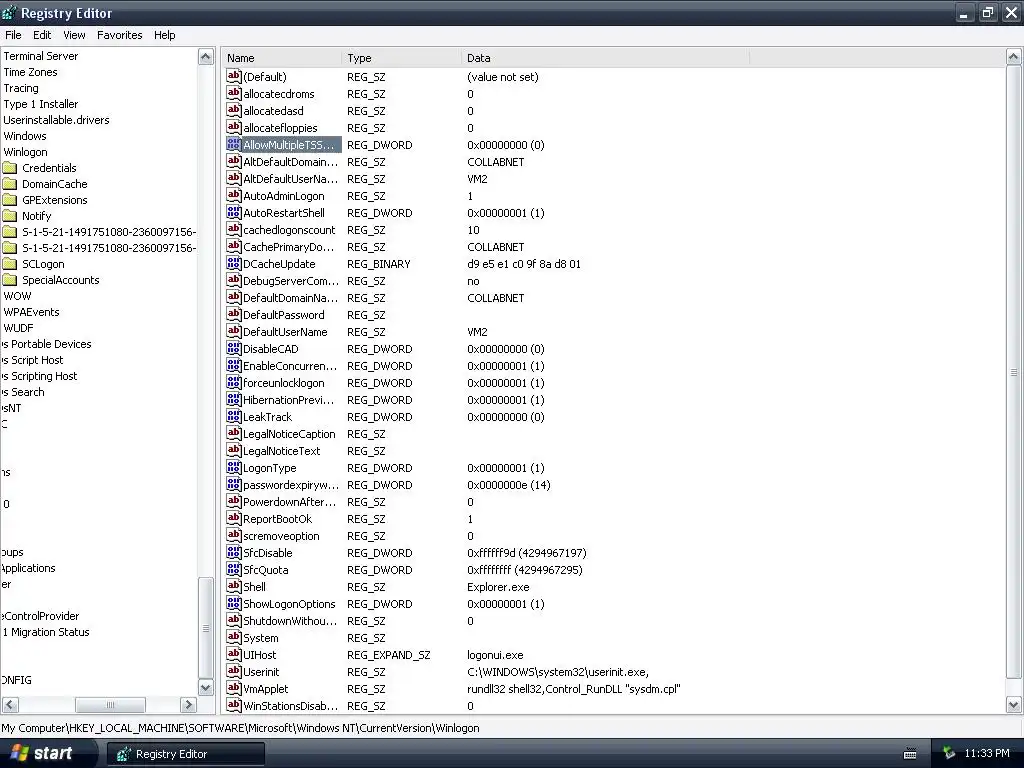The height and width of the screenshot is (768, 1024).
Task: Click the GPExtensions folder icon
Action: 10,200
